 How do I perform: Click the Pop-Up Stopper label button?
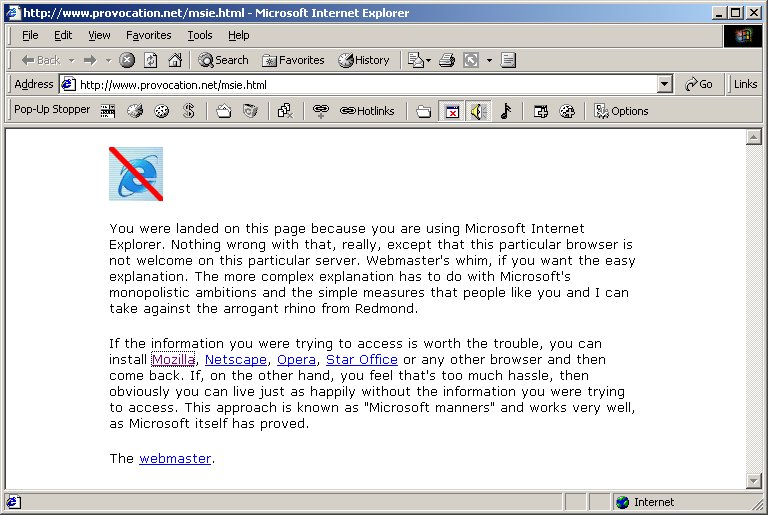tap(52, 110)
